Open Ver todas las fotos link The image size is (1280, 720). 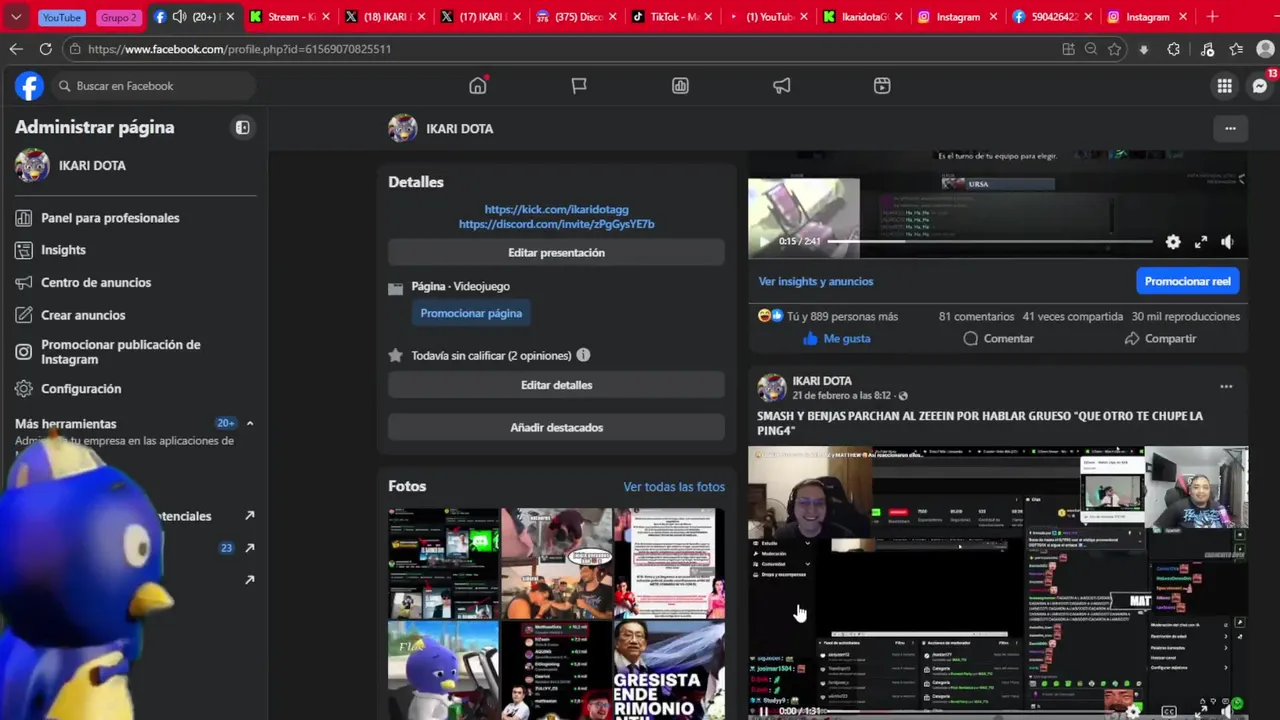pos(674,487)
